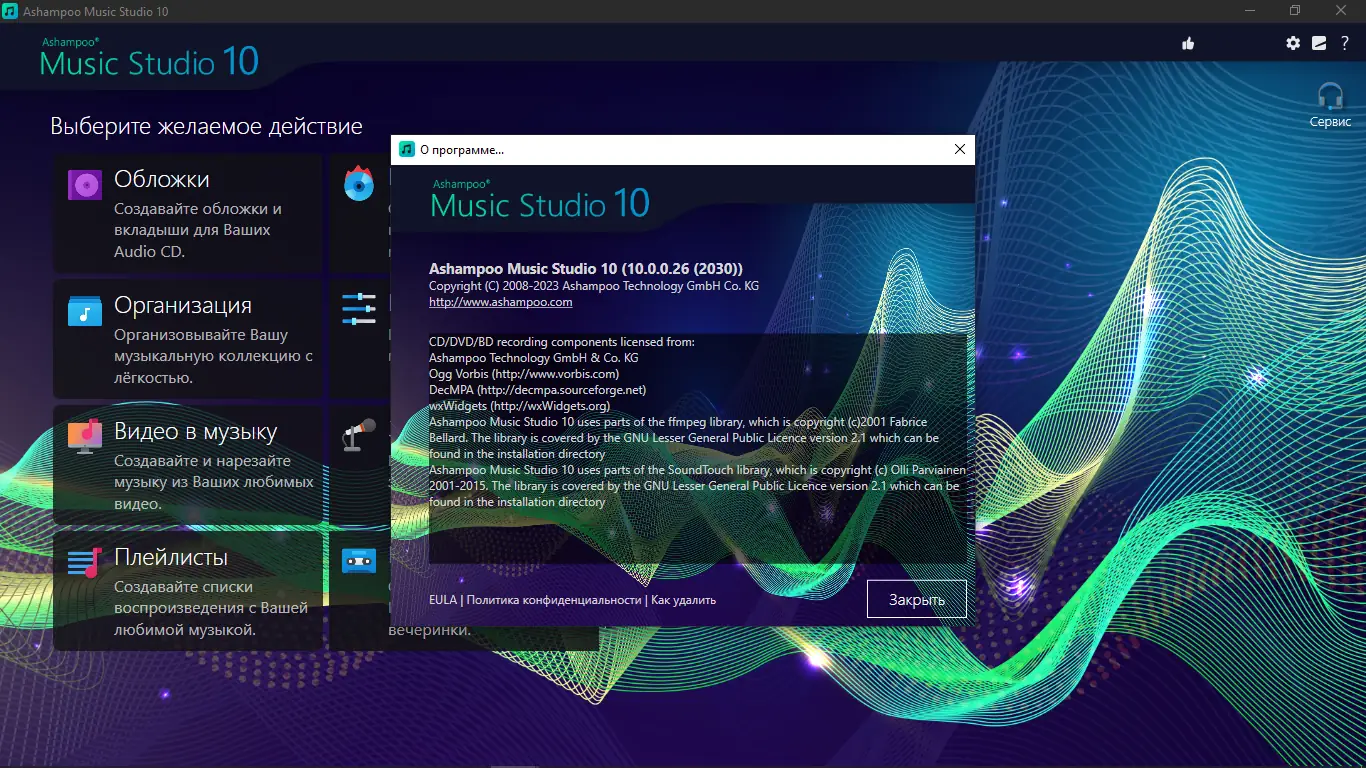Open the EULA link

click(443, 600)
